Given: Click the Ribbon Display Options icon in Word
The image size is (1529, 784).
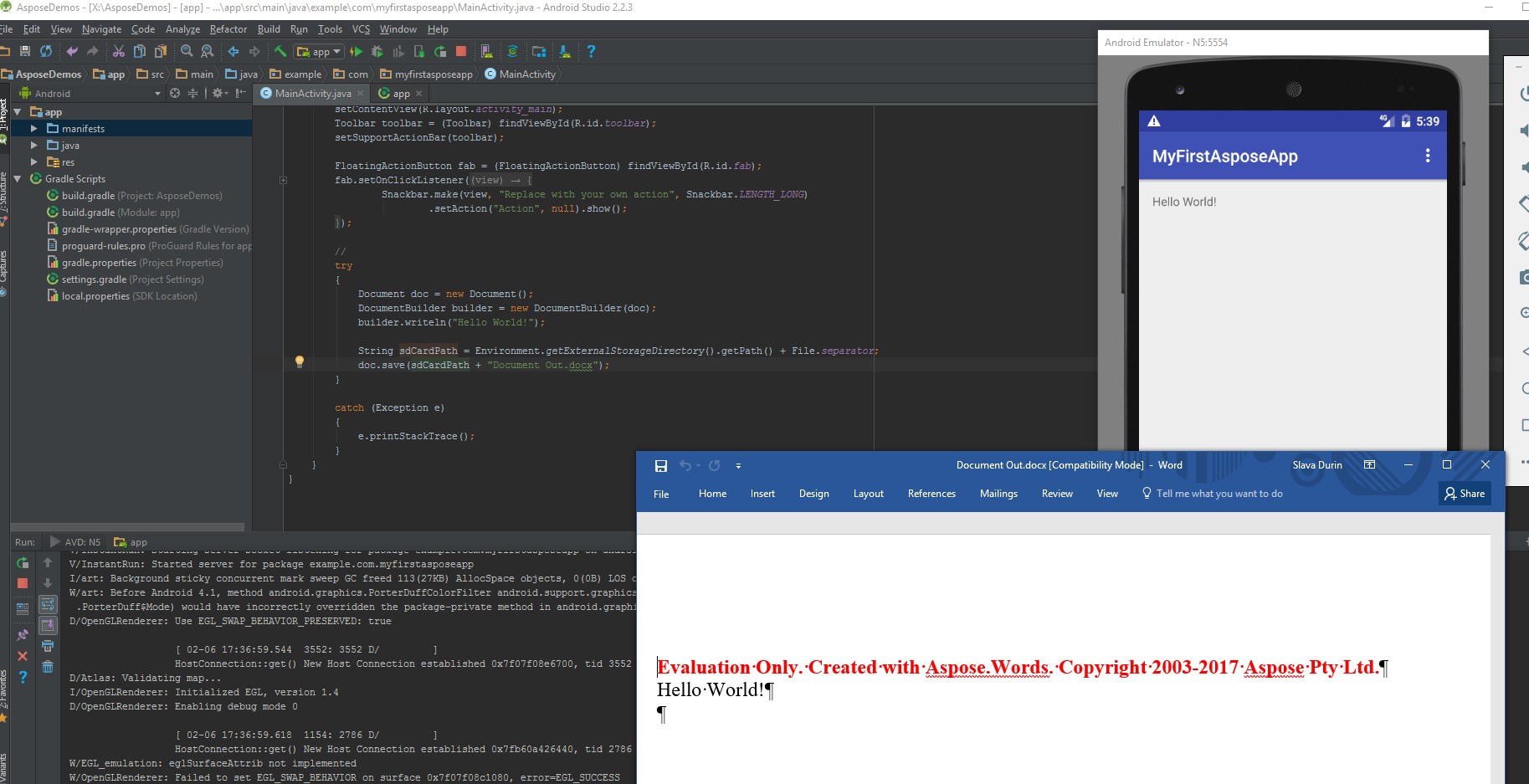Looking at the screenshot, I should [1369, 464].
